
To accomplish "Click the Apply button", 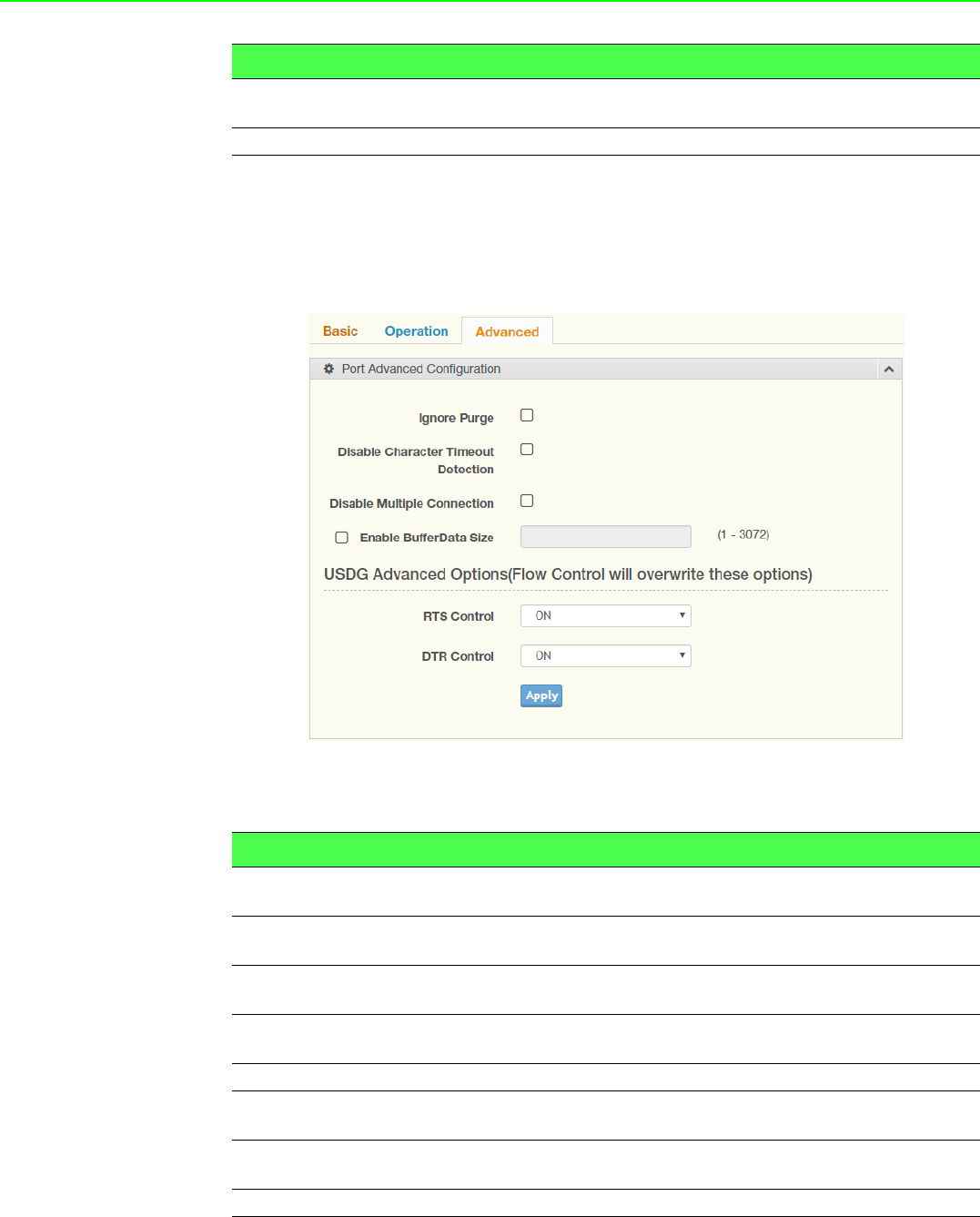I will click(x=541, y=695).
